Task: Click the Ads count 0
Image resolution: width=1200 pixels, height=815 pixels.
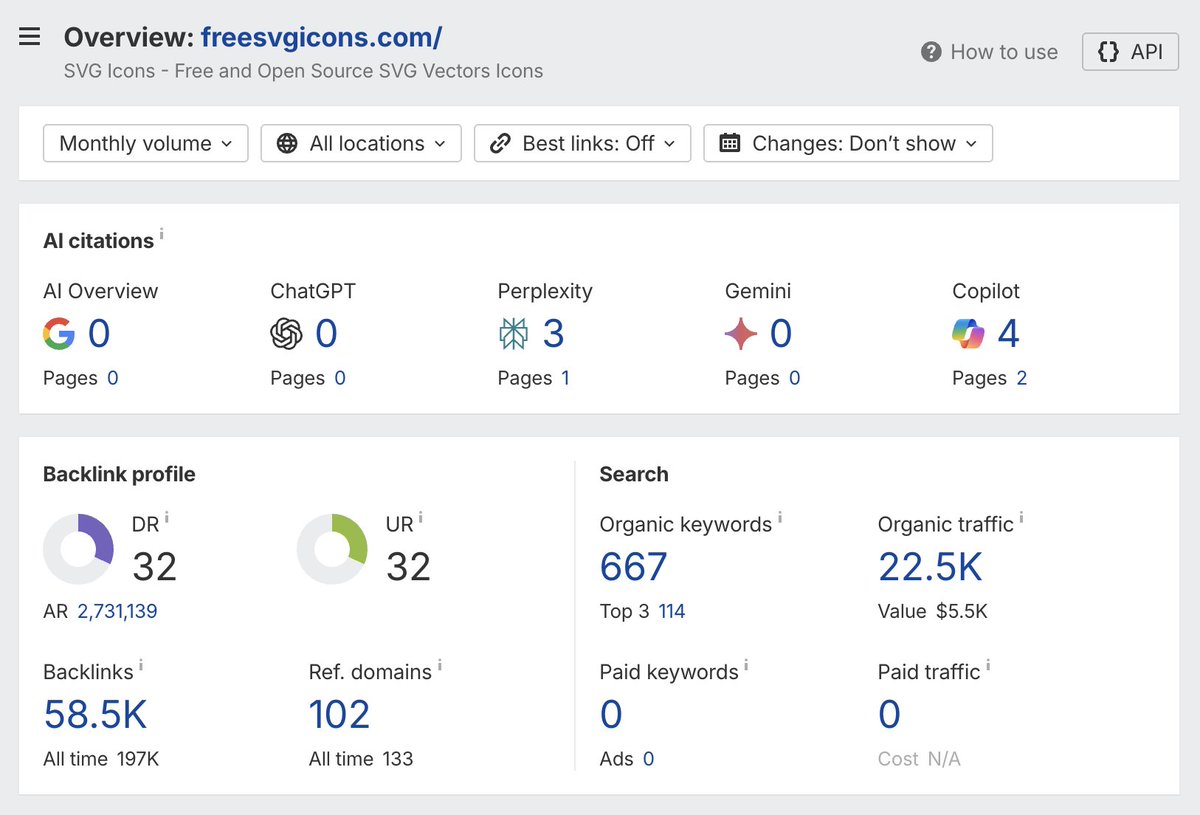Action: pyautogui.click(x=648, y=759)
